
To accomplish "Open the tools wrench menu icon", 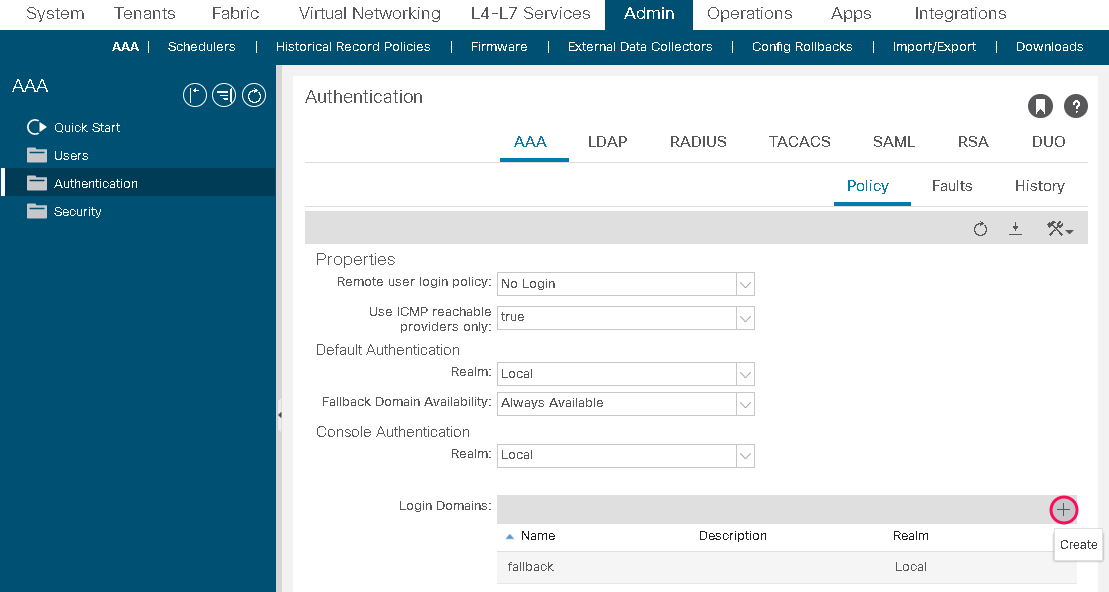I will tap(1059, 228).
